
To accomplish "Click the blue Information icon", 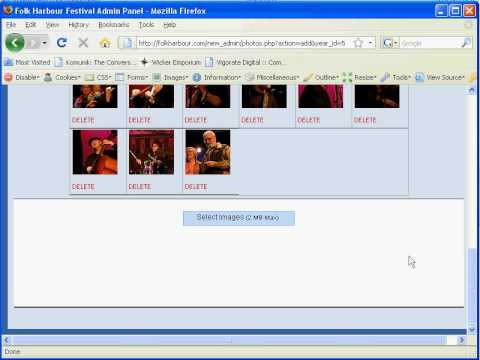I will coord(197,77).
